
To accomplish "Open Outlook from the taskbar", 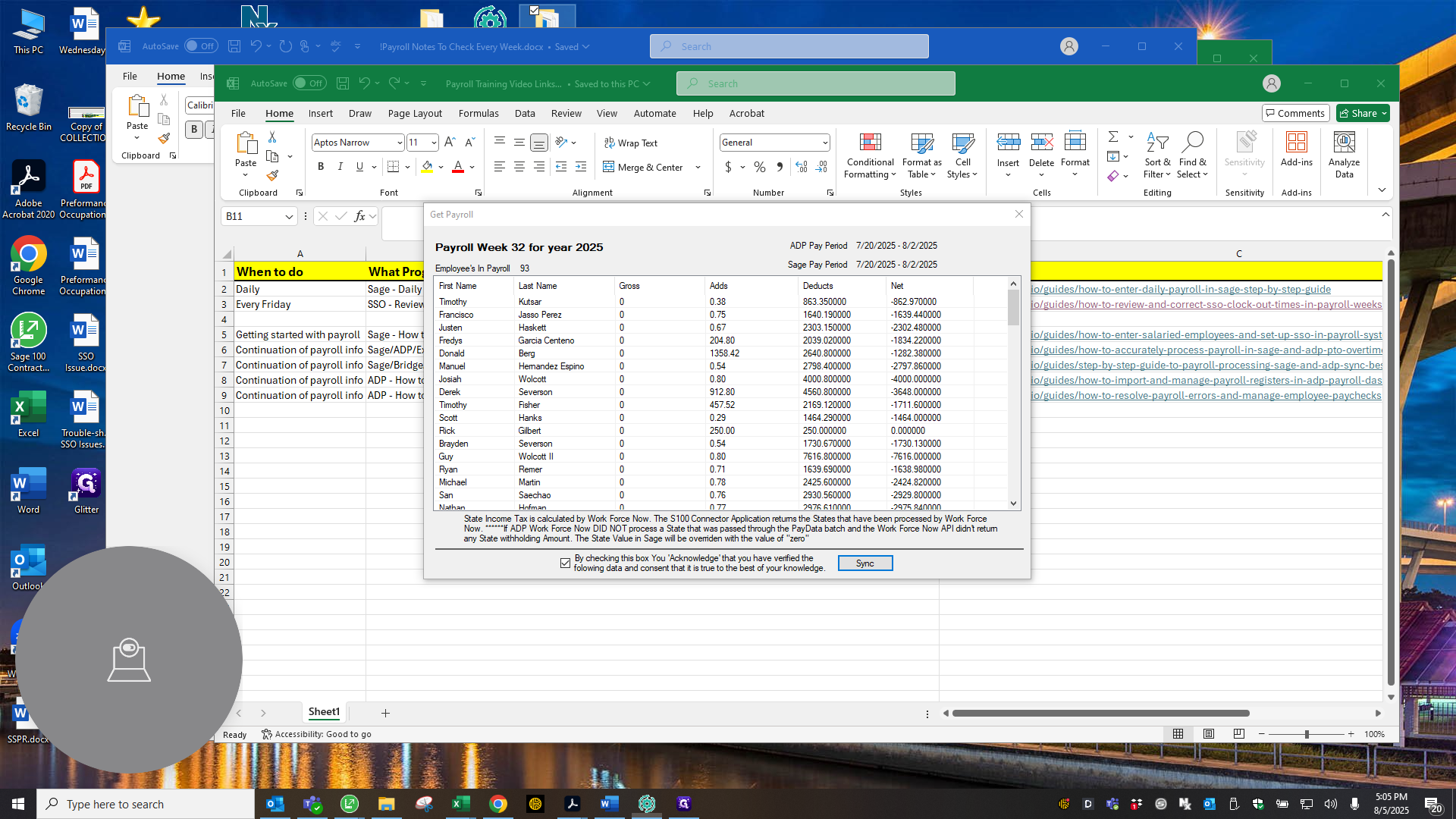I will [x=275, y=804].
